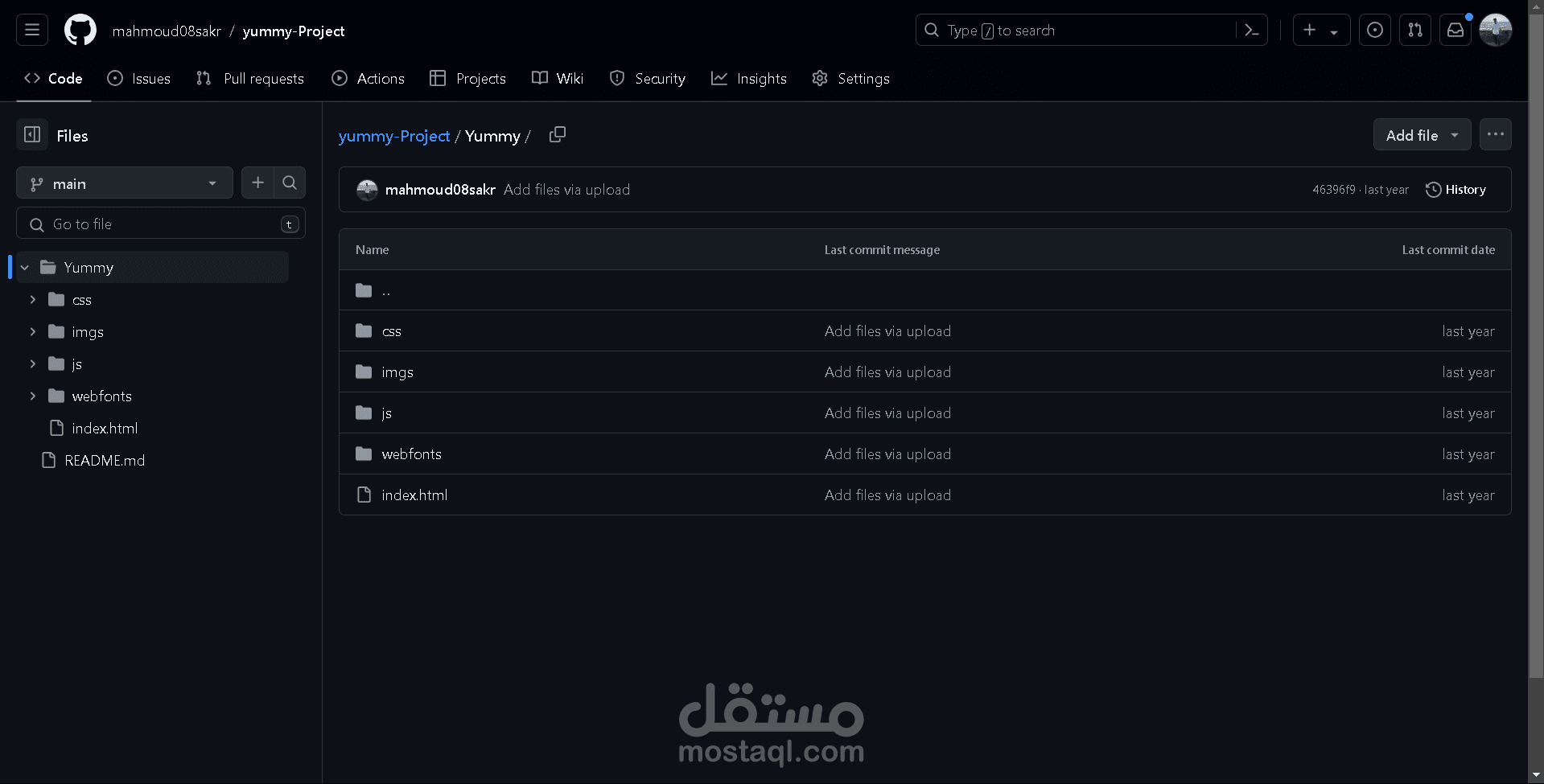The height and width of the screenshot is (784, 1544).
Task: Go to the GitHub homepage logo
Action: [80, 31]
